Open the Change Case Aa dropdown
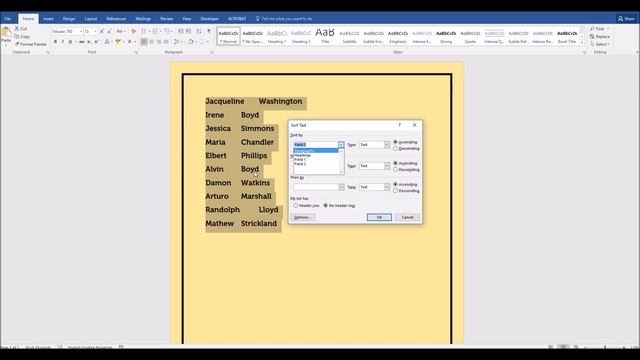Image resolution: width=640 pixels, height=360 pixels. (x=120, y=31)
